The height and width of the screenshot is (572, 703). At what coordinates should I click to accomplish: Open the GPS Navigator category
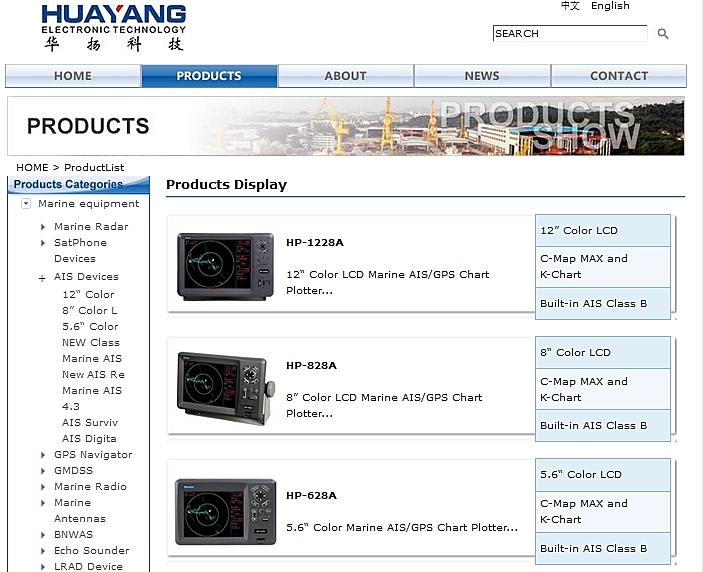coord(93,455)
